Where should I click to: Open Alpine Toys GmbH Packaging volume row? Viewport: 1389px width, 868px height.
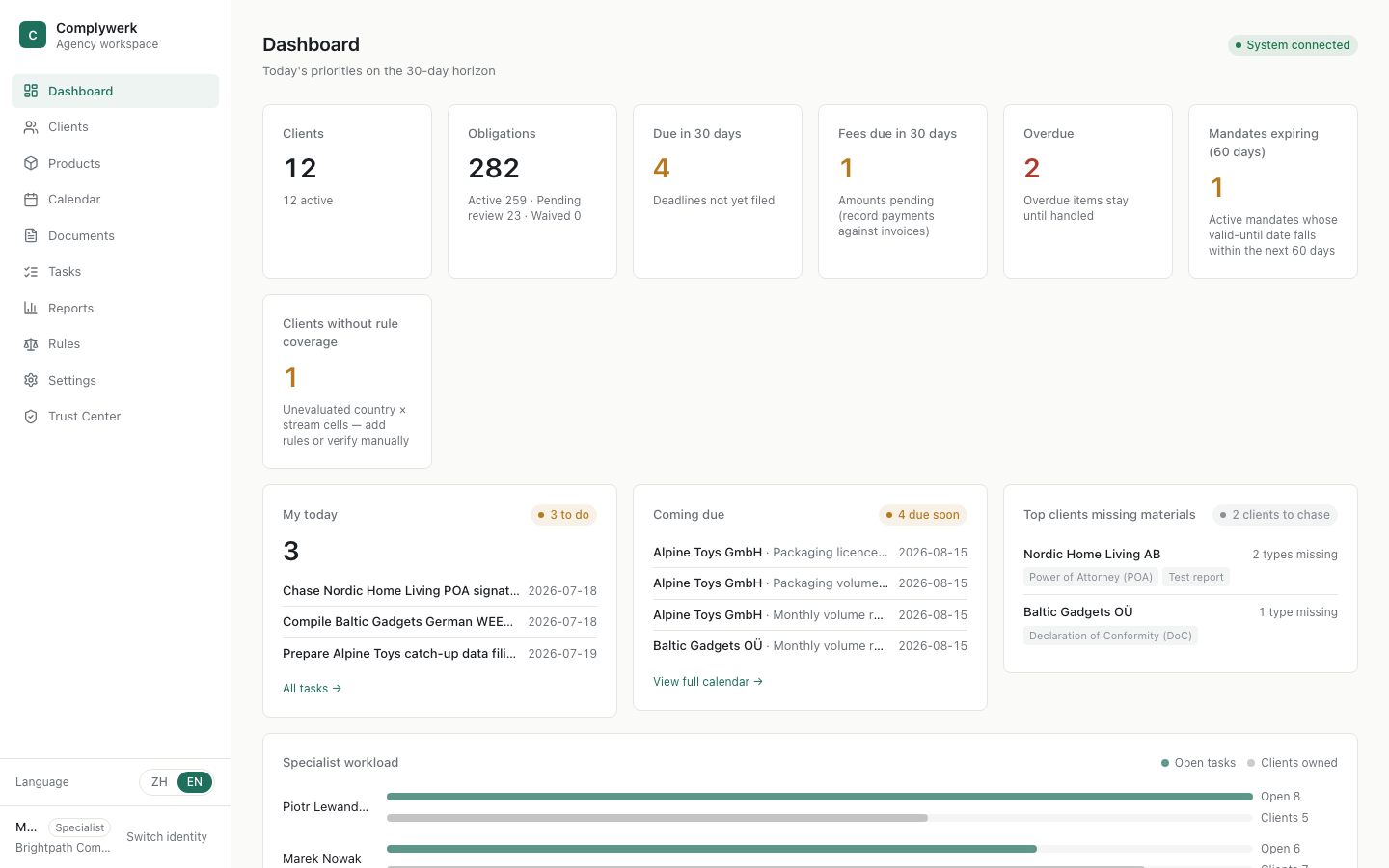pyautogui.click(x=810, y=583)
